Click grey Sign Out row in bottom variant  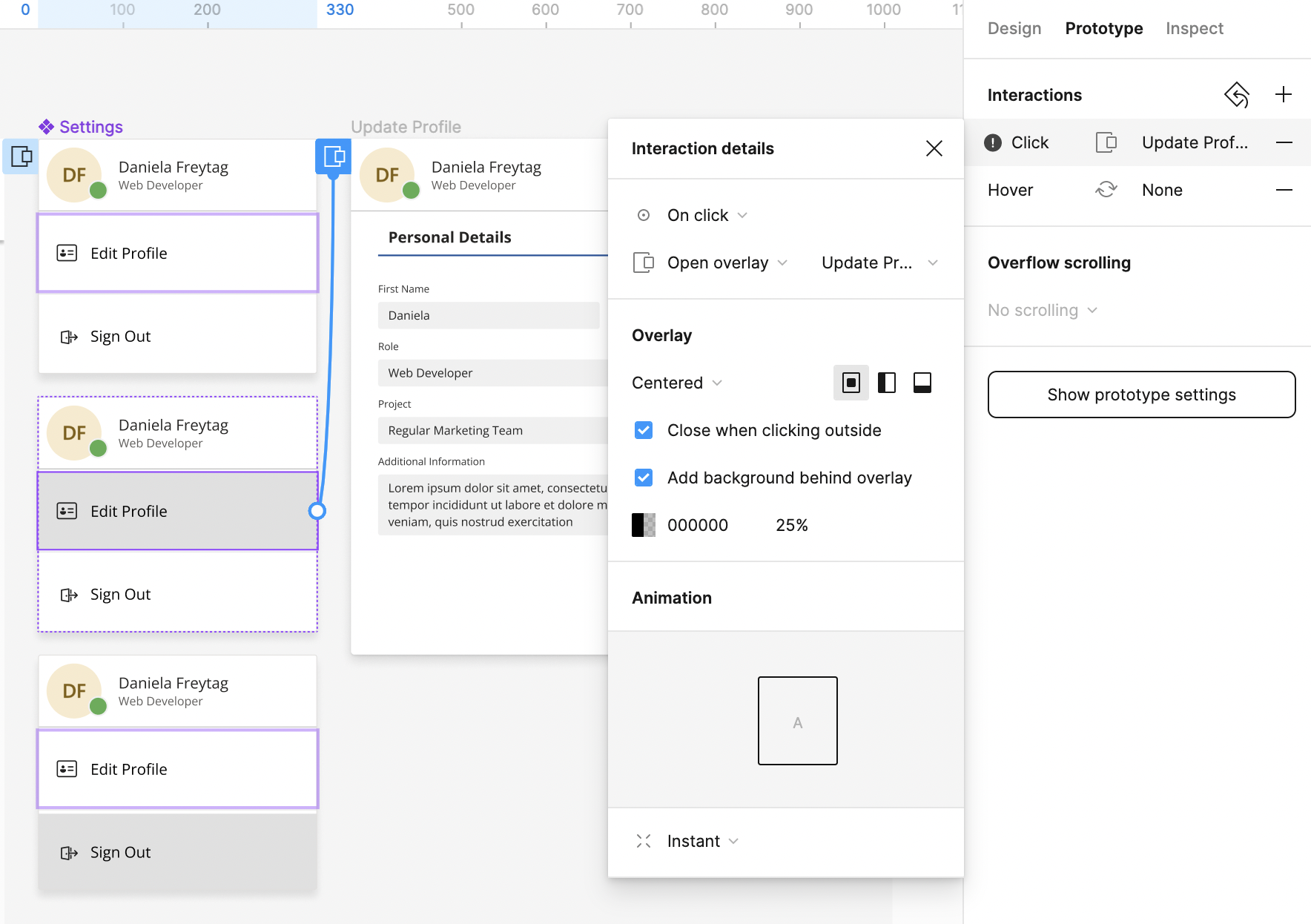tap(178, 853)
